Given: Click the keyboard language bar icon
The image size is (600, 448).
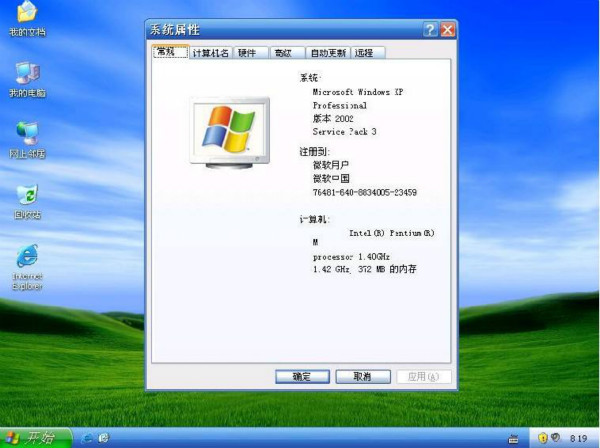Looking at the screenshot, I should 513,438.
